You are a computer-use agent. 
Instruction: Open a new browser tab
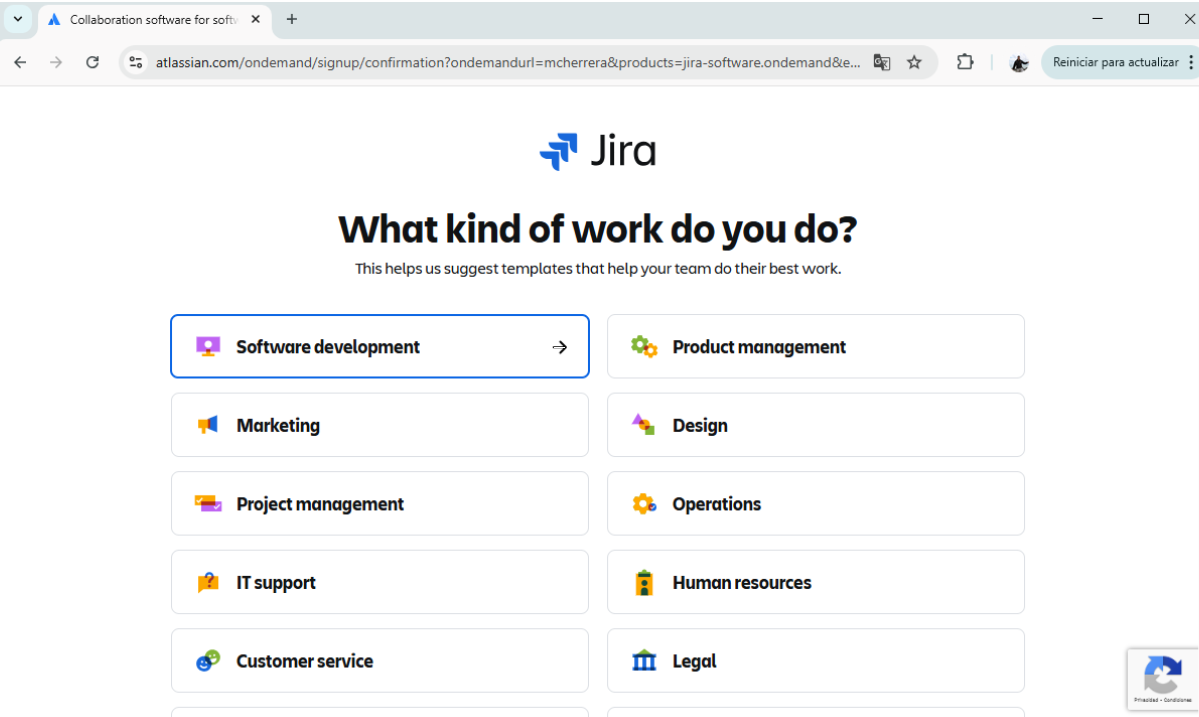(292, 19)
